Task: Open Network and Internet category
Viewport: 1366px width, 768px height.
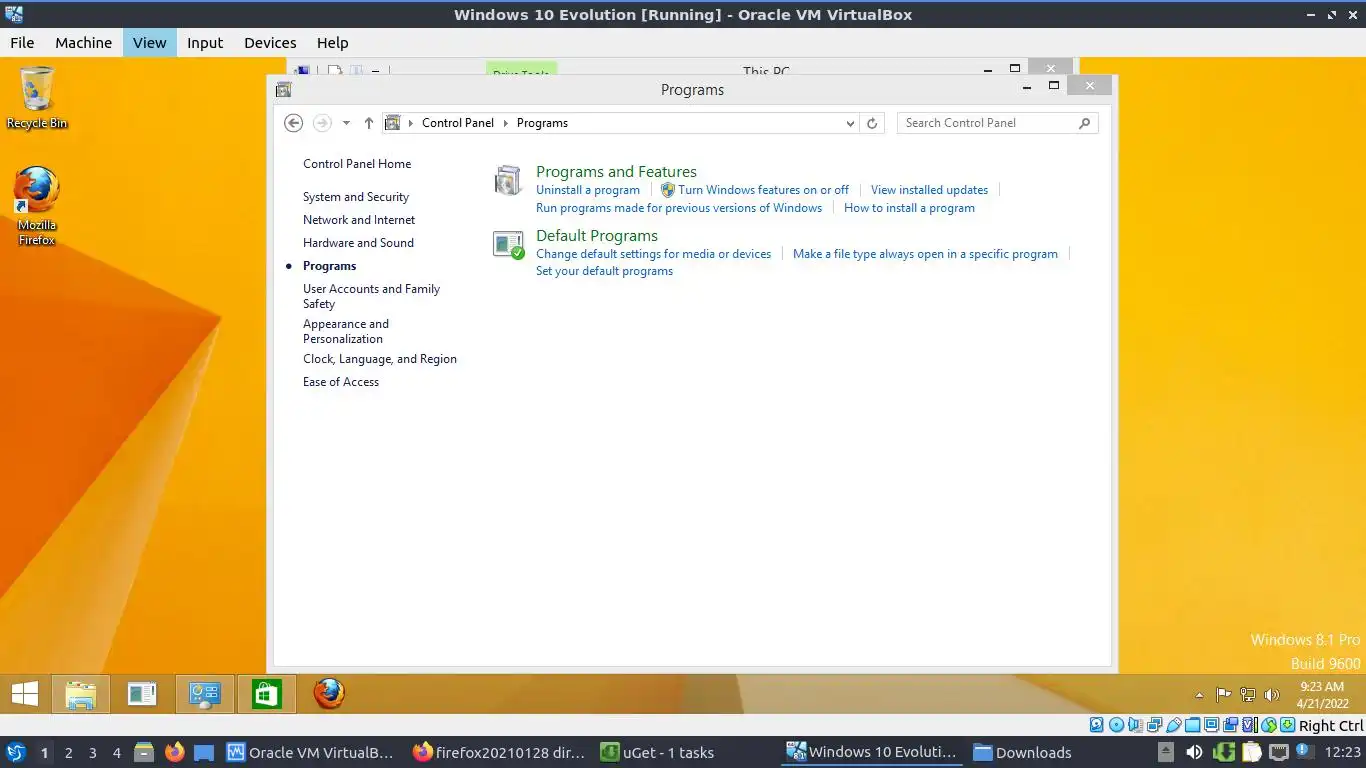Action: 359,220
